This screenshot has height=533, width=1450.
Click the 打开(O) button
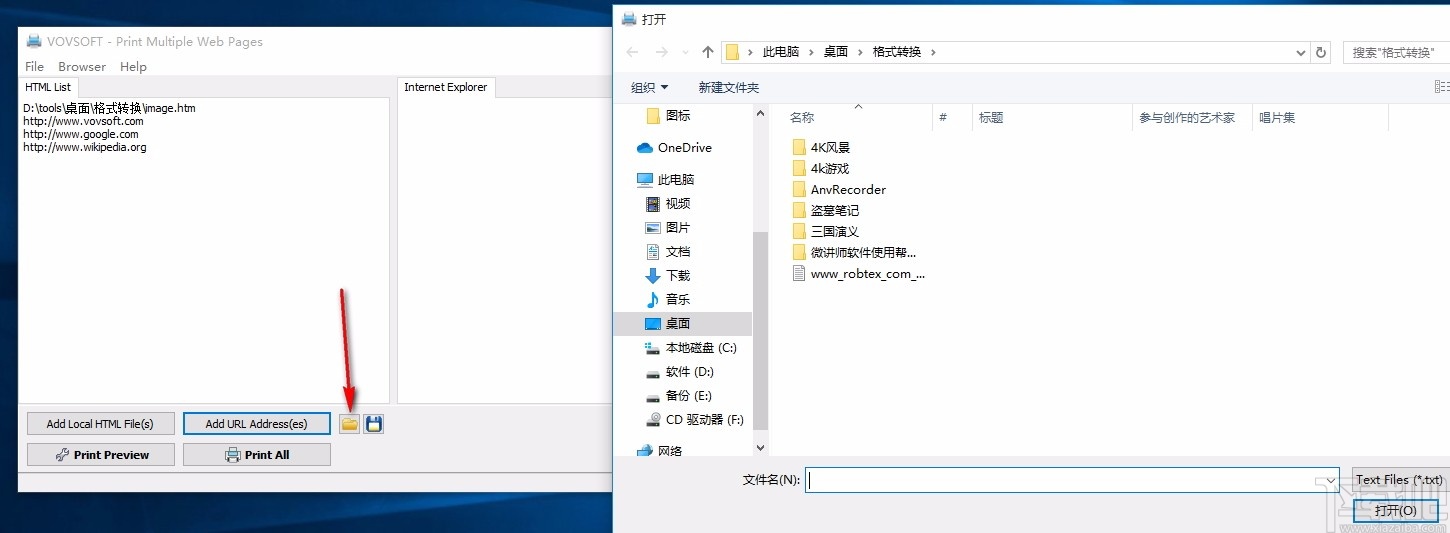[1396, 511]
